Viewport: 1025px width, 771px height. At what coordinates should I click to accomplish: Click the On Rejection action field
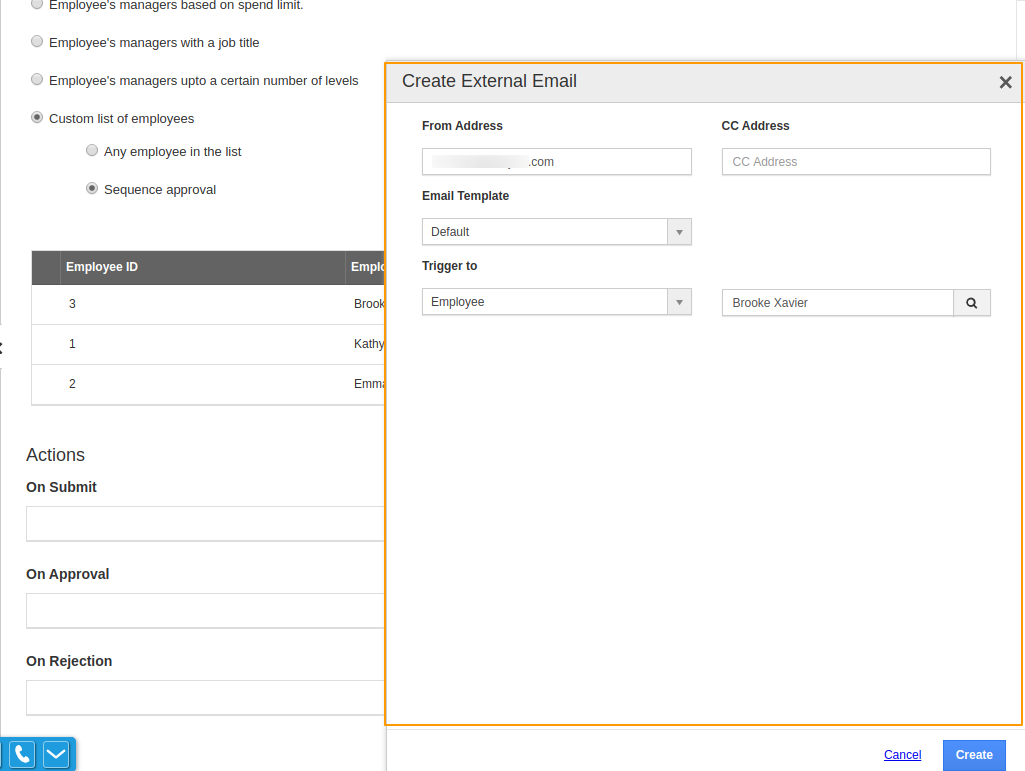coord(205,698)
